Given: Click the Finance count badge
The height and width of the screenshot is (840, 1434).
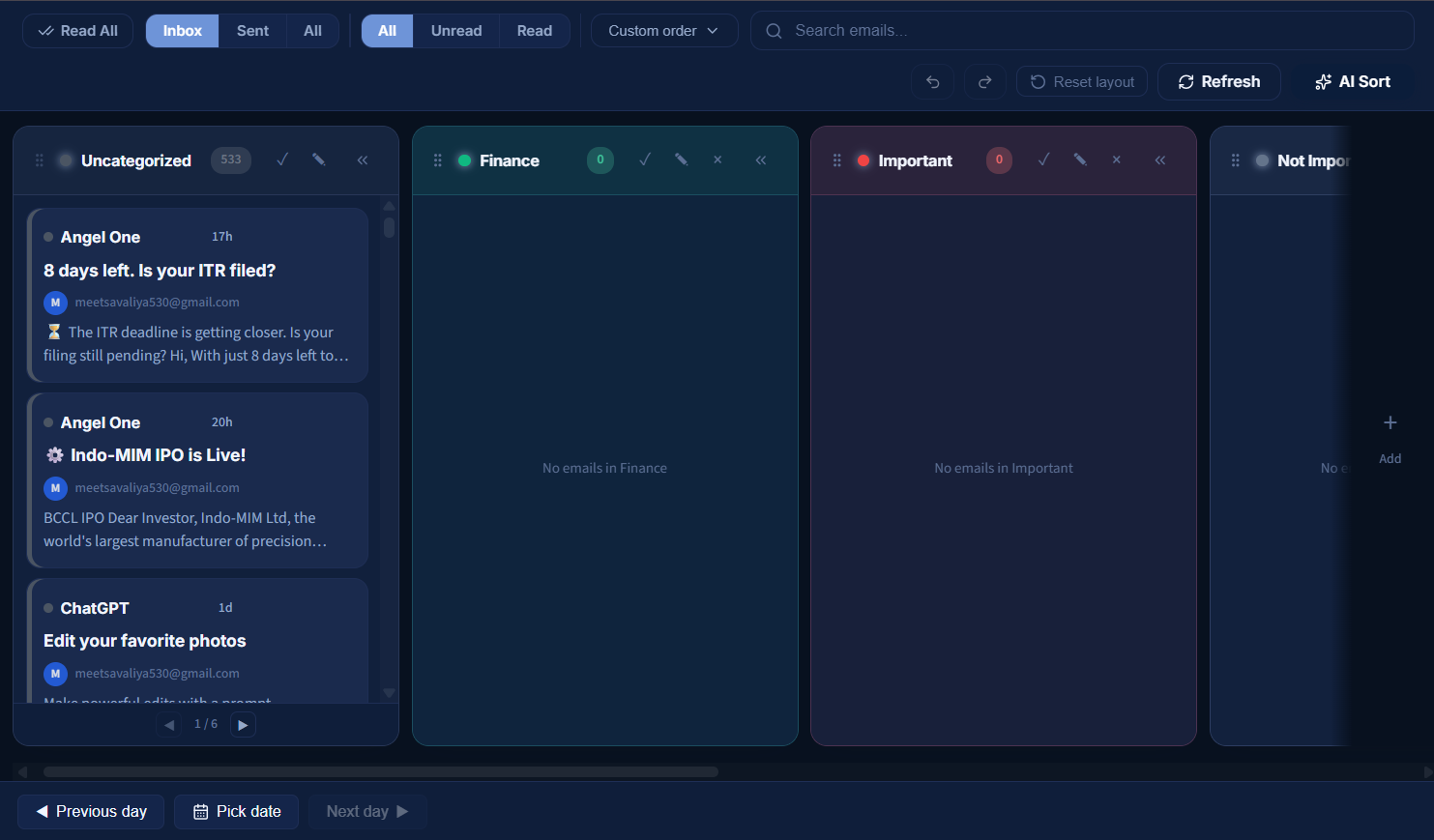Looking at the screenshot, I should [600, 160].
